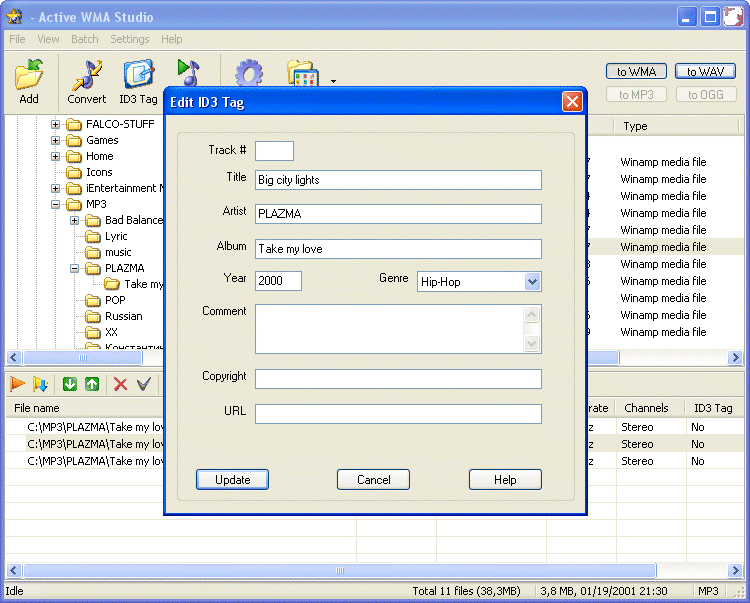Click the Add files toolbar icon

(29, 81)
